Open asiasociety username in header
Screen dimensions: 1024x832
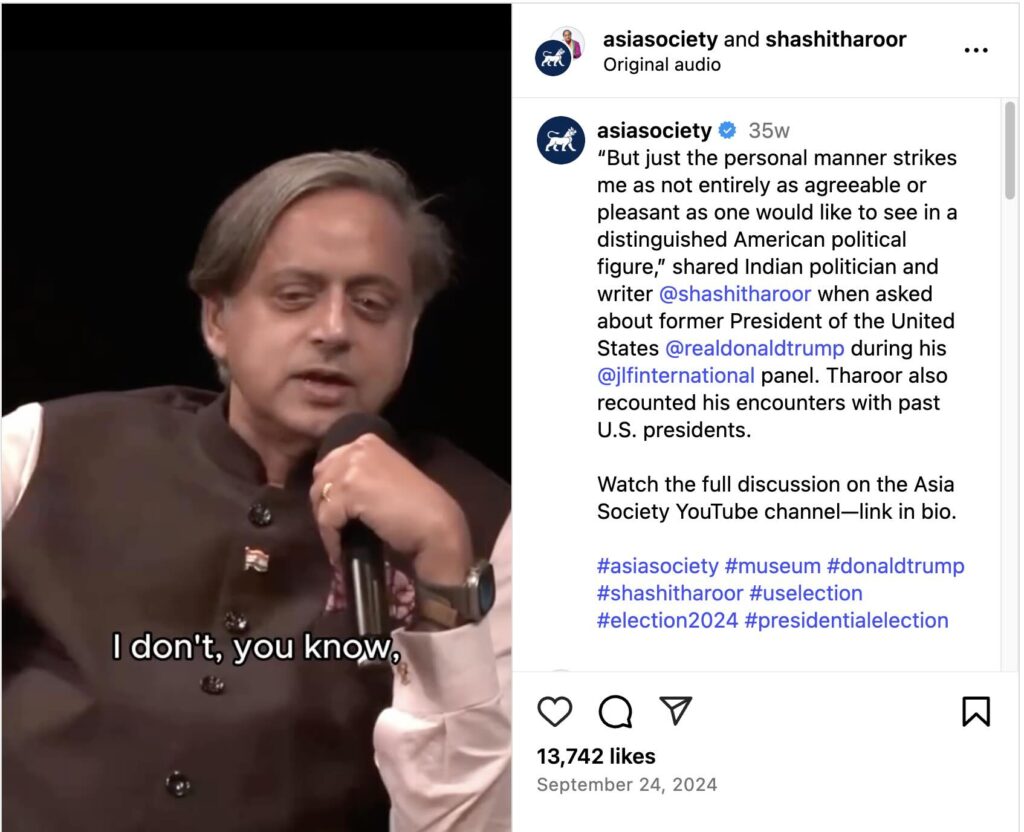coord(660,39)
